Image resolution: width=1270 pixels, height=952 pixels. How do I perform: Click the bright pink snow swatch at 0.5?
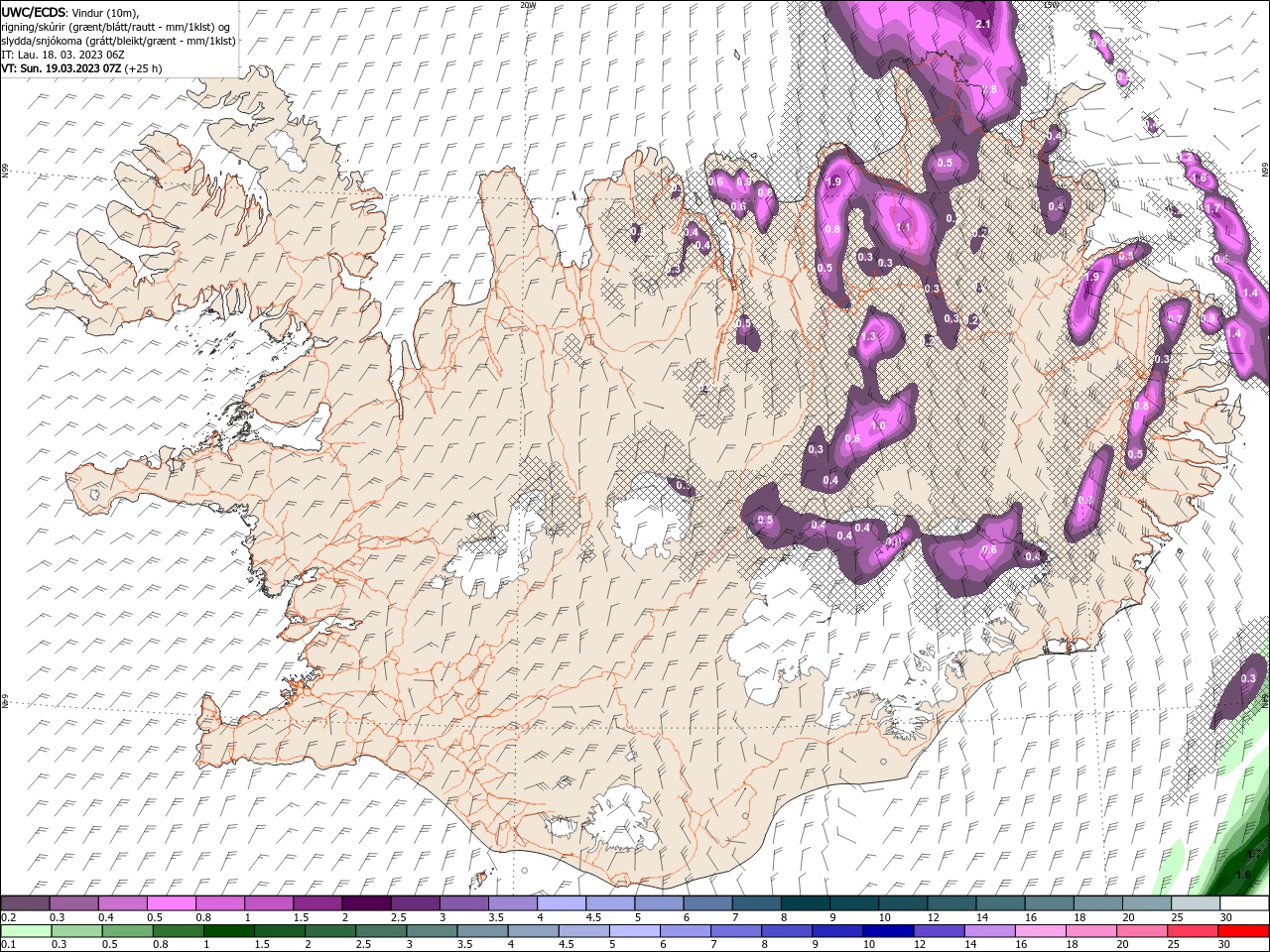click(x=171, y=903)
